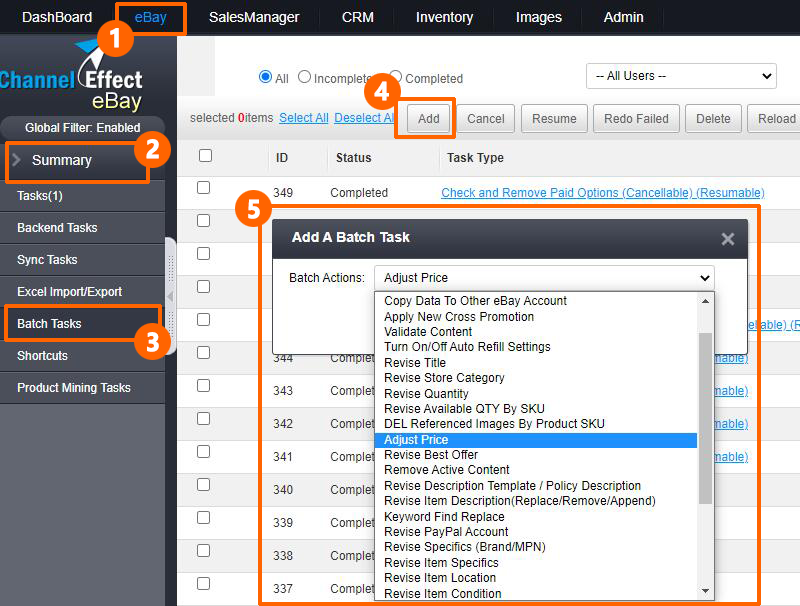
Task: Choose Revise Item Condition option
Action: point(536,594)
